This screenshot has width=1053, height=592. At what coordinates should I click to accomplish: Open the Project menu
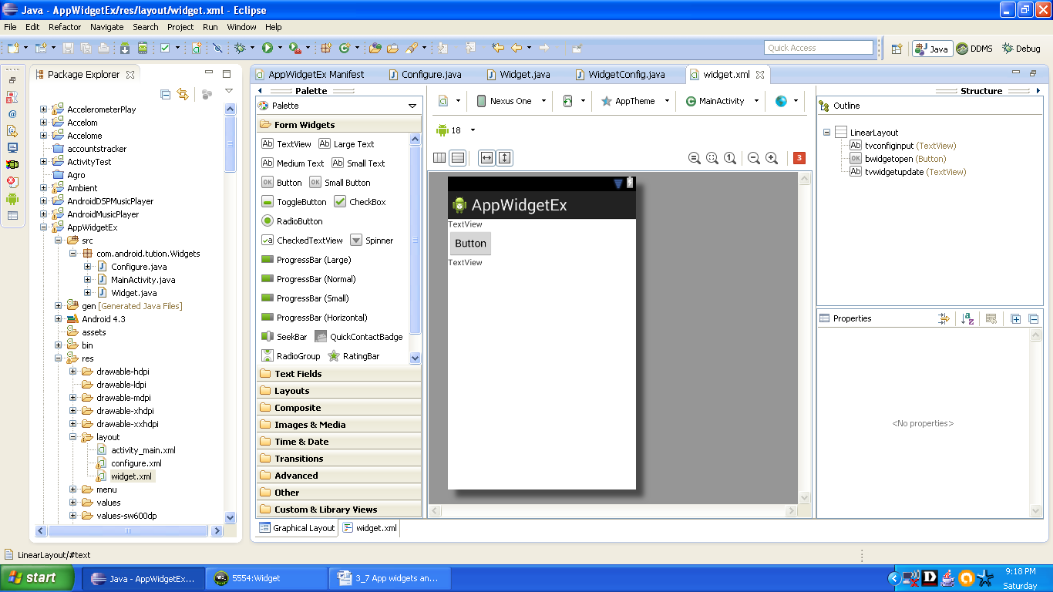coord(180,27)
